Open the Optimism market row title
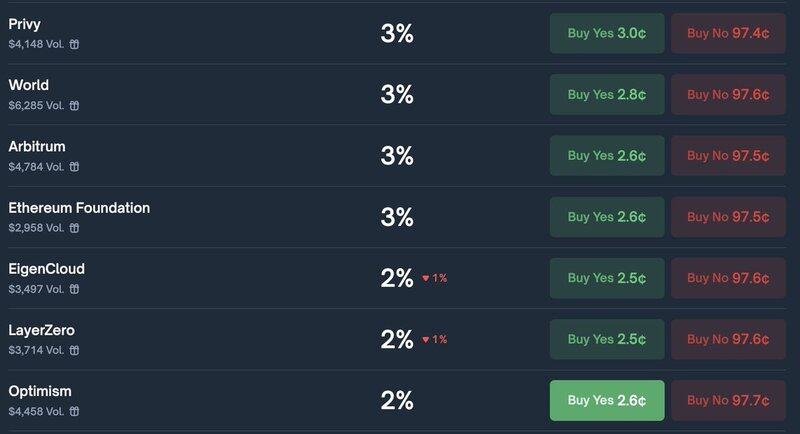This screenshot has height=434, width=800. click(x=40, y=391)
